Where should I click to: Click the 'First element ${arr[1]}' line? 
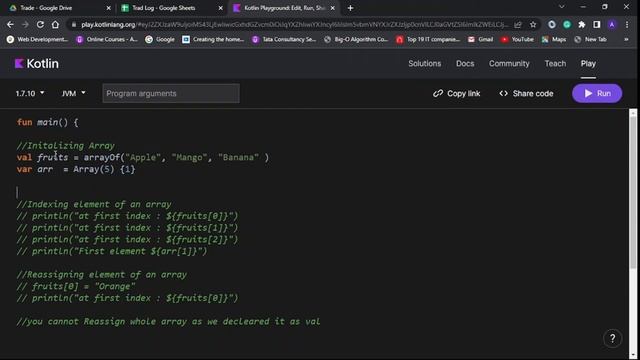(112, 251)
